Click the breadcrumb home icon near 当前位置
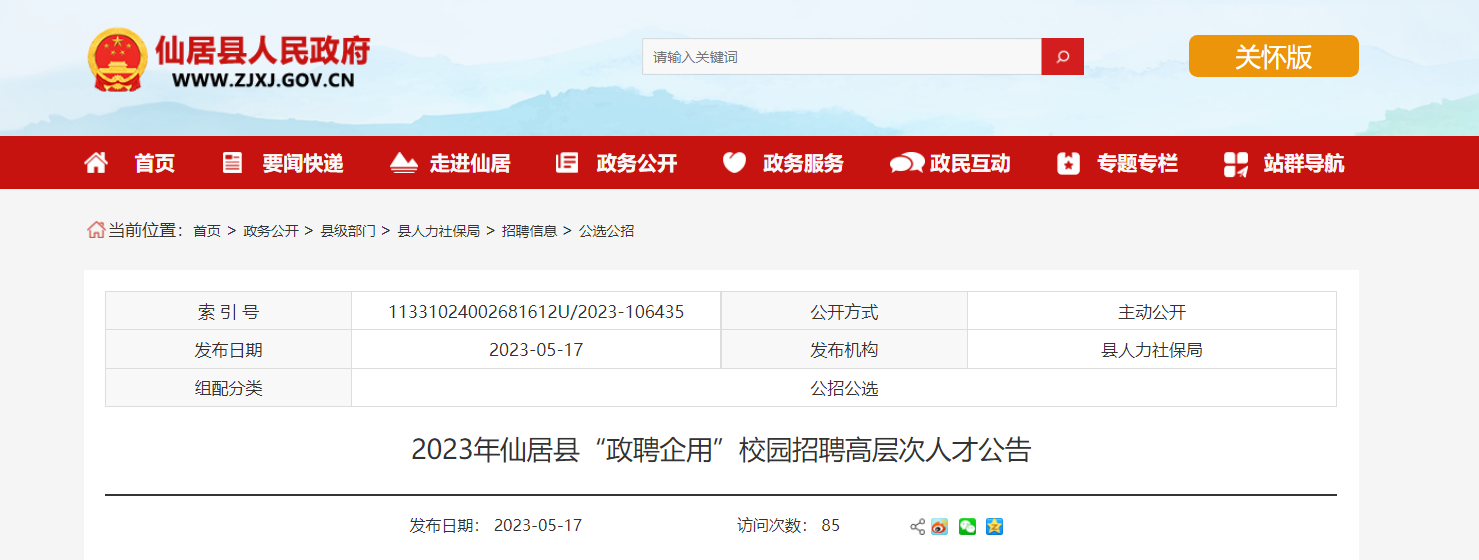1479x560 pixels. 96,230
